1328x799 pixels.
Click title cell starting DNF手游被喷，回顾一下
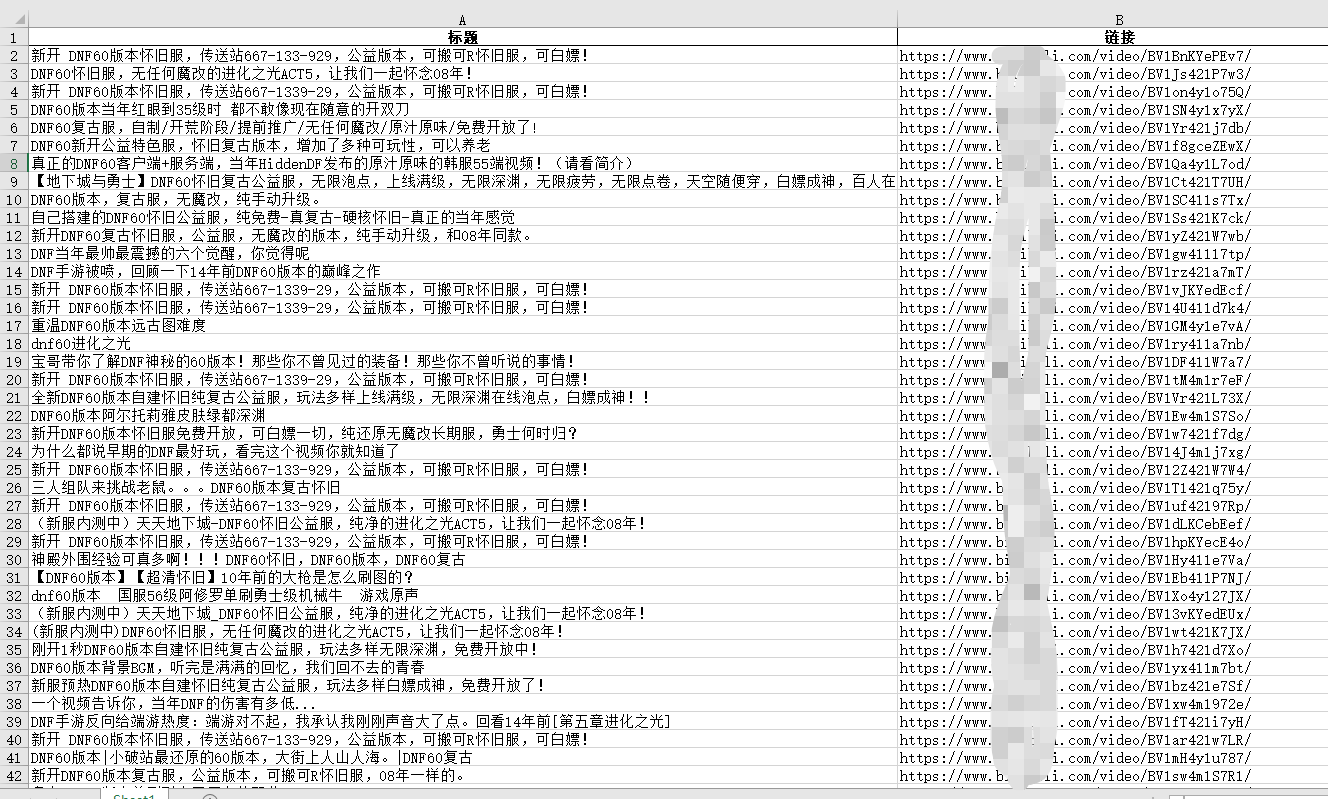coord(462,271)
